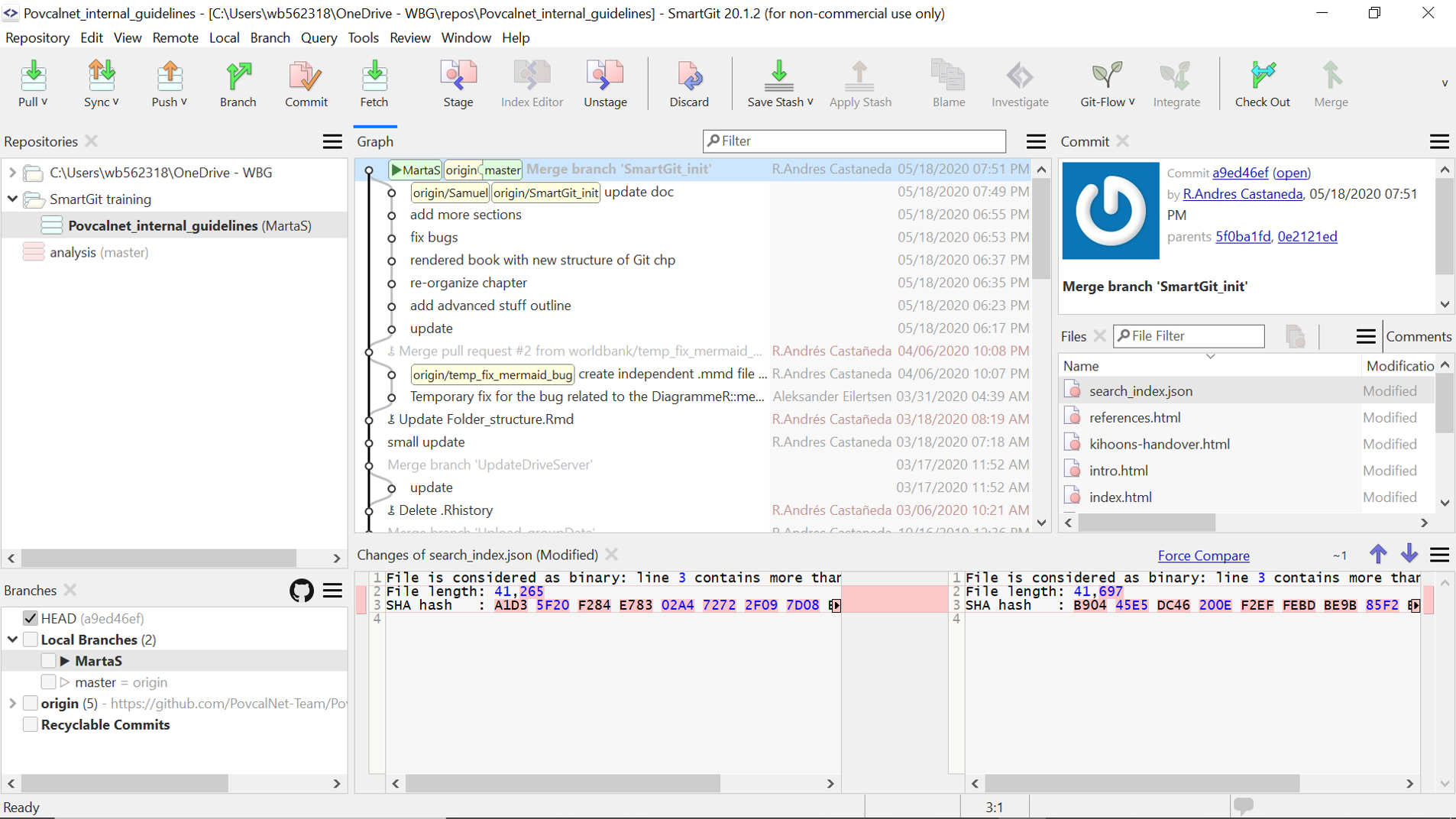Image resolution: width=1456 pixels, height=819 pixels.
Task: Collapse the SmartGit training group
Action: [12, 199]
